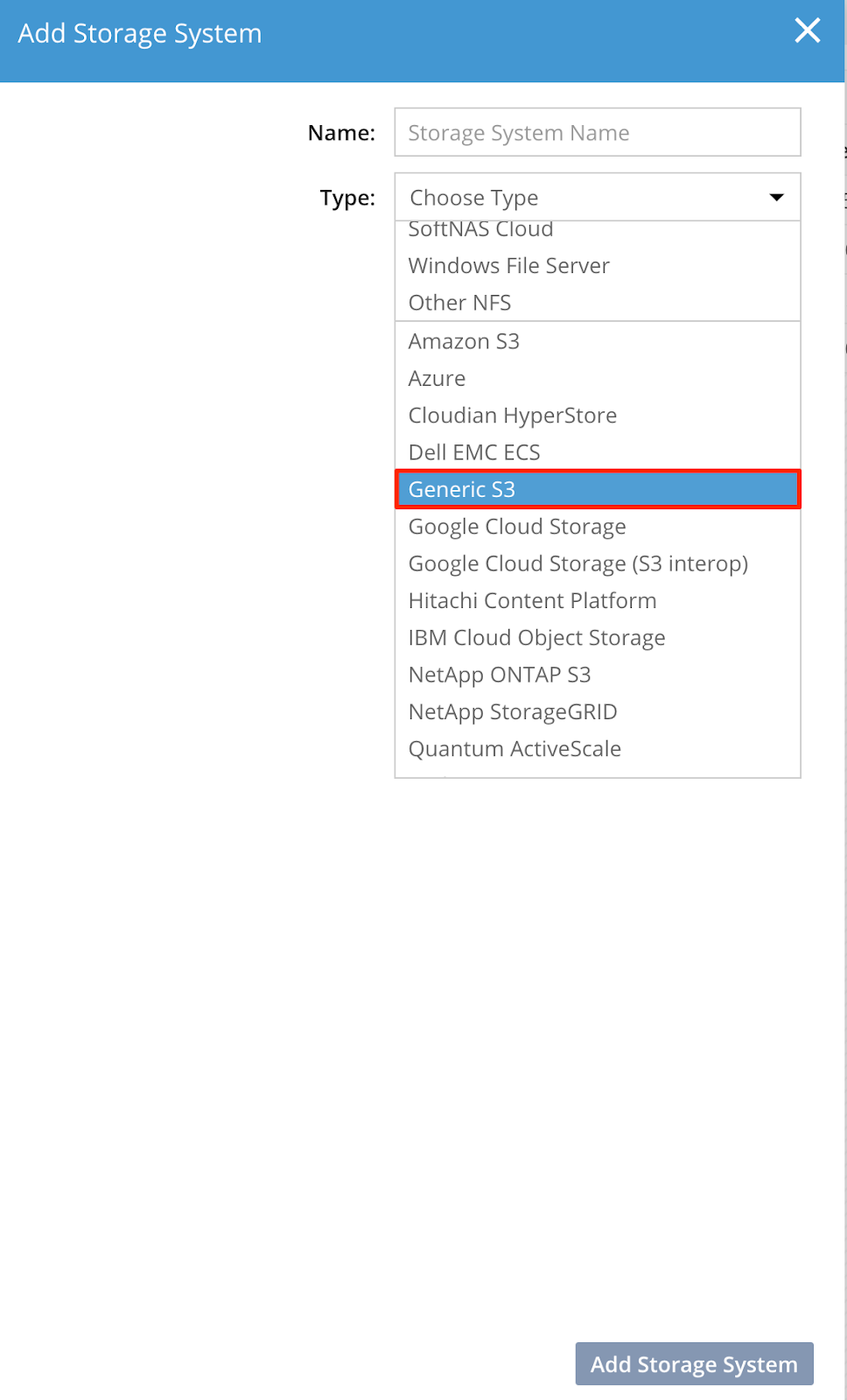Click the Choose Type combo box text

pos(474,198)
